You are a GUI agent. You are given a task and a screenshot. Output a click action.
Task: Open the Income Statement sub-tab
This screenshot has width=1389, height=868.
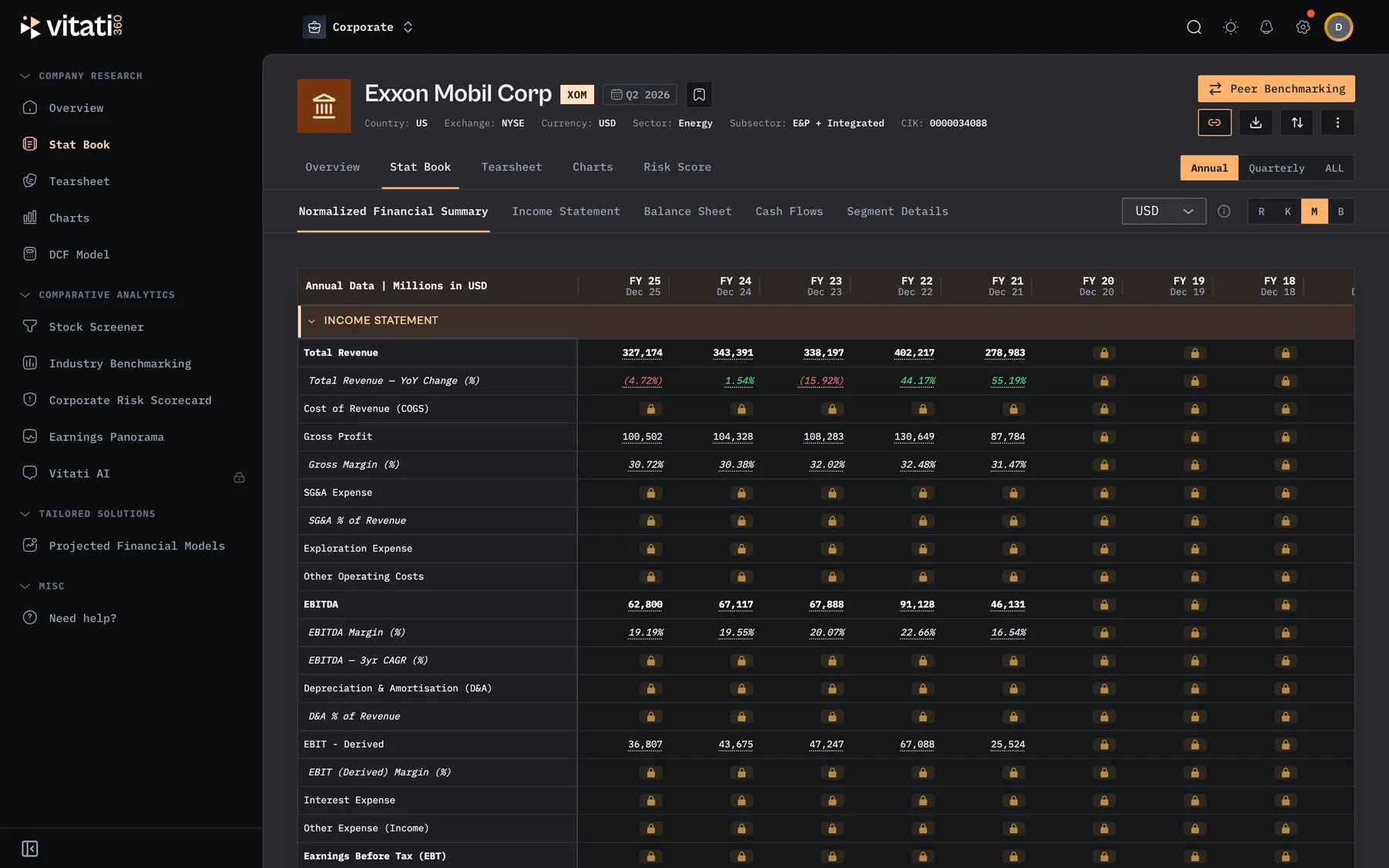click(x=566, y=211)
